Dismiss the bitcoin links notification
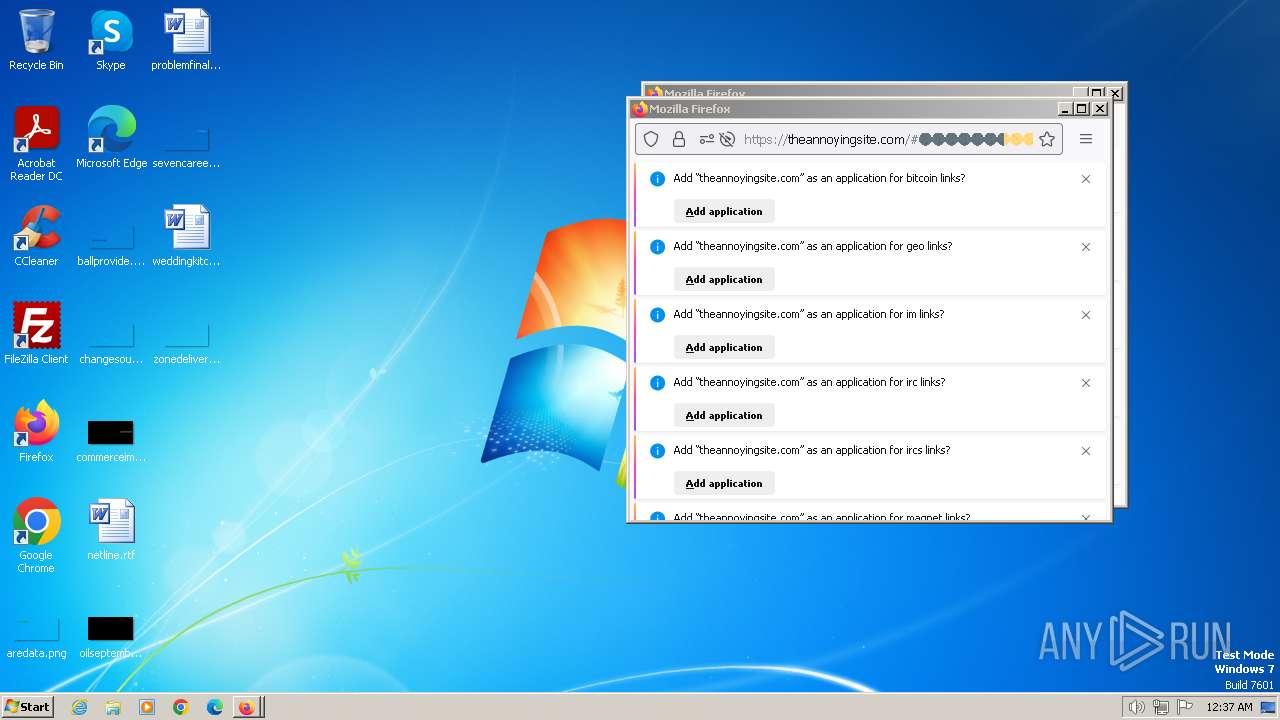 click(1086, 179)
